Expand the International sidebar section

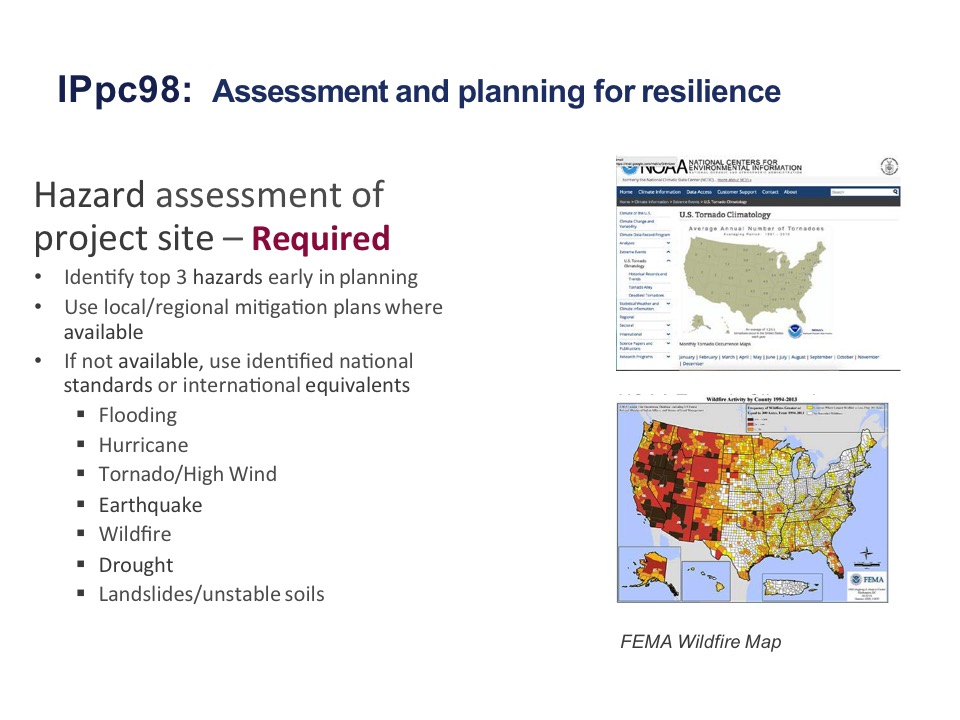(x=668, y=334)
